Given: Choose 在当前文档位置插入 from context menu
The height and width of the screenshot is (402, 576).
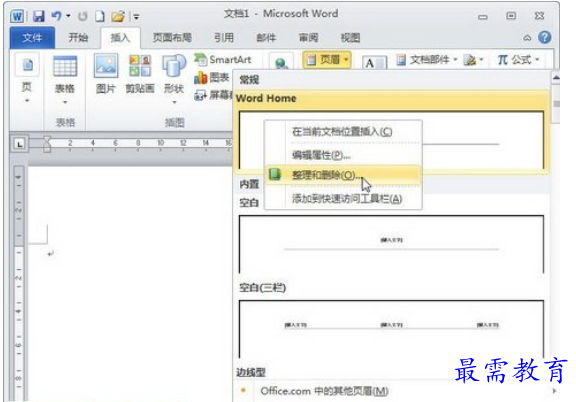Looking at the screenshot, I should coord(342,132).
